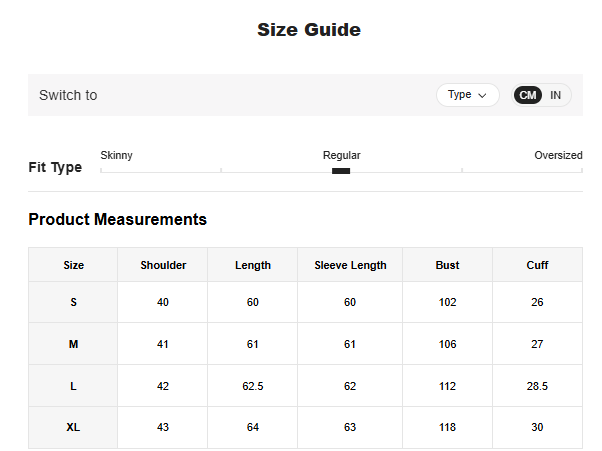Screen dimensions: 602x451
Task: Select the Oversized fit label
Action: (558, 155)
